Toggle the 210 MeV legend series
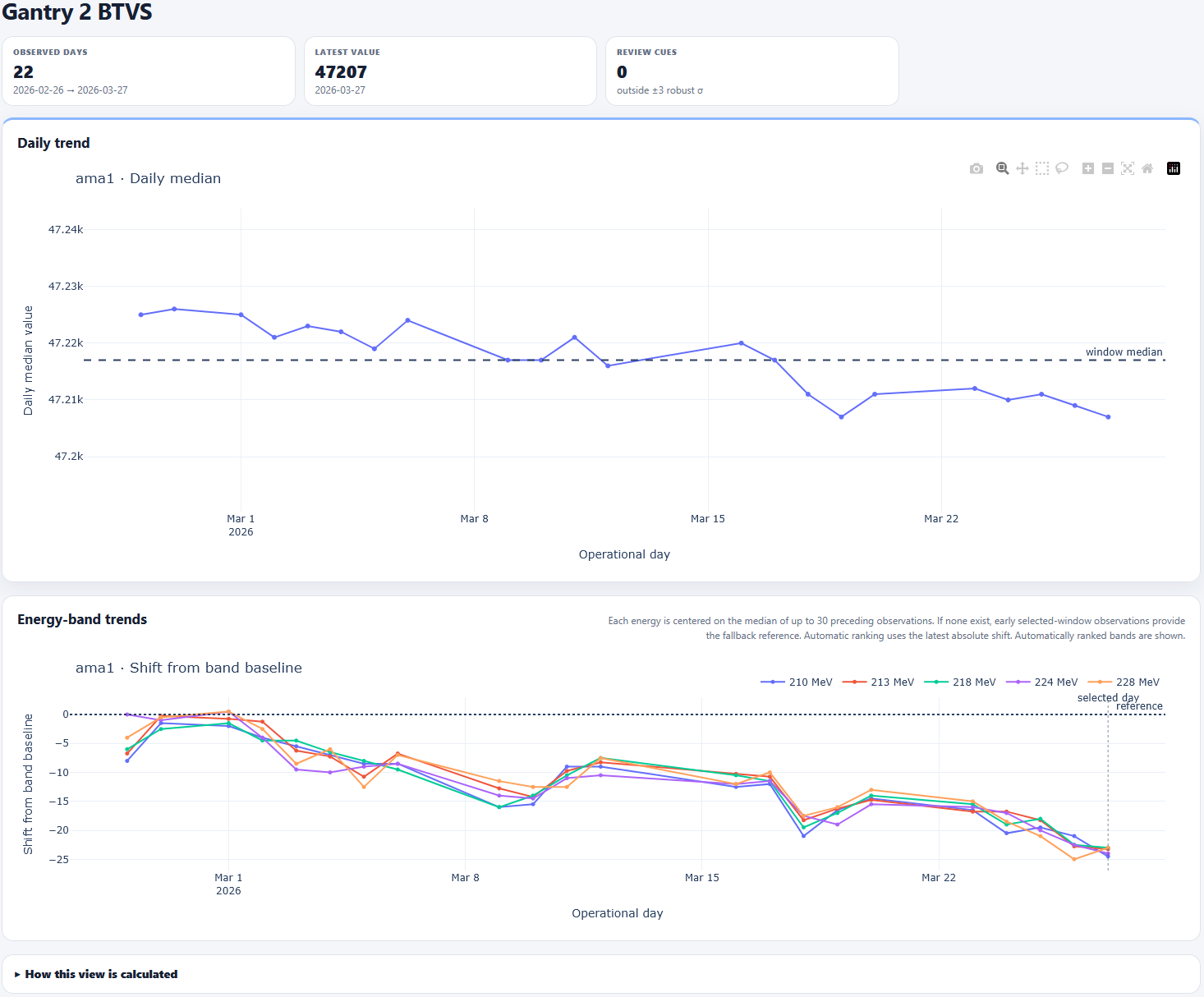 tap(797, 682)
